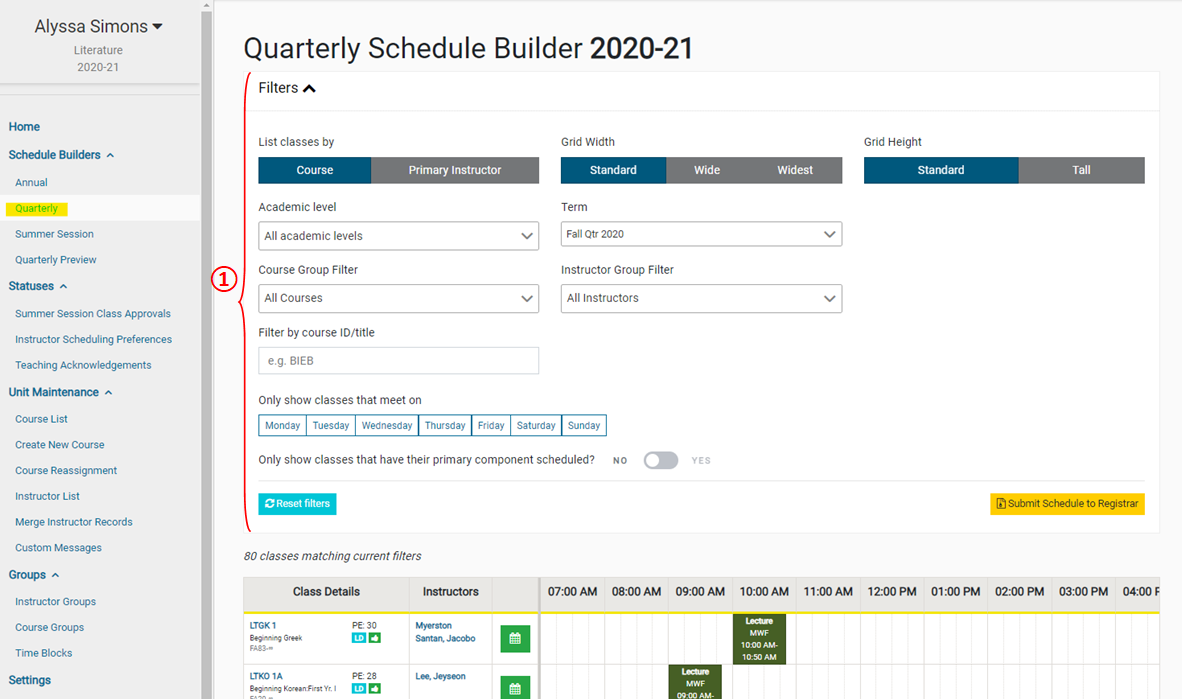Click the green calendar icon for LTGK 1

tap(515, 638)
